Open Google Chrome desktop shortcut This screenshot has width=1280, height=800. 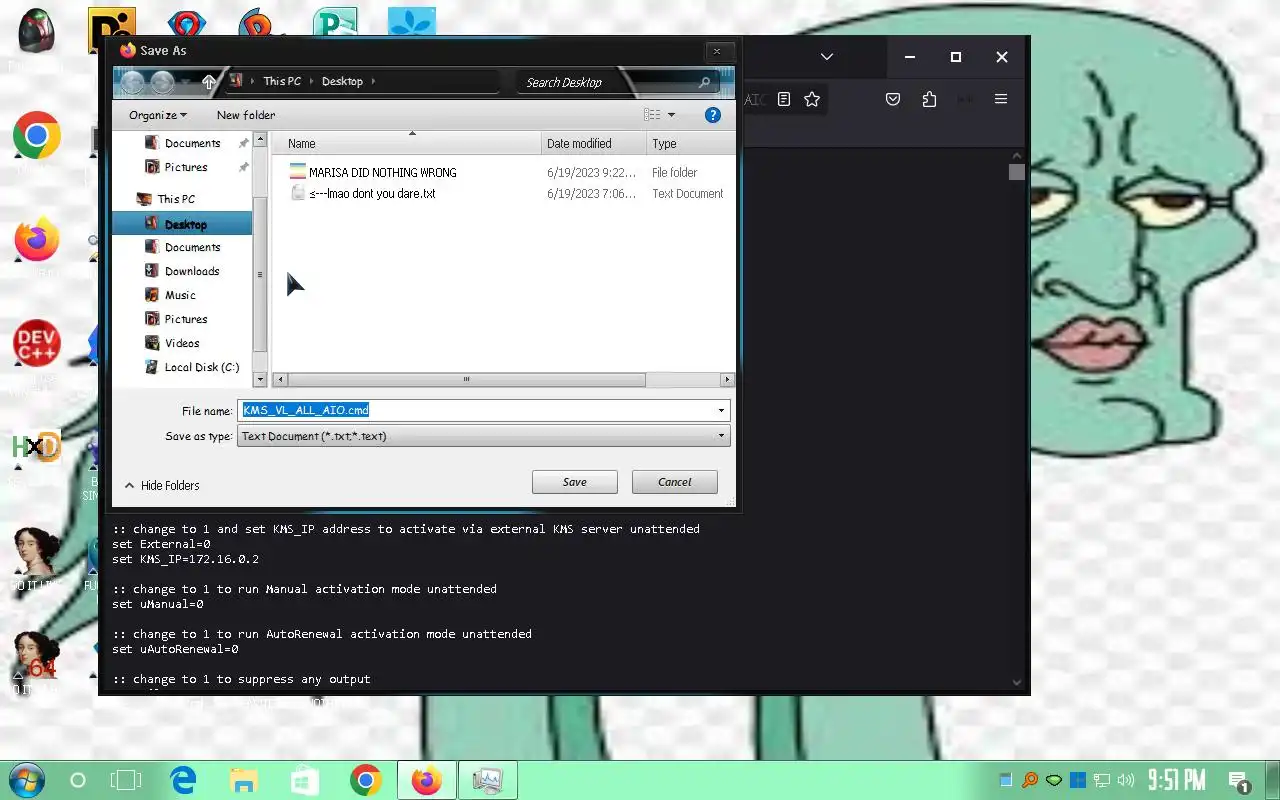[x=37, y=136]
